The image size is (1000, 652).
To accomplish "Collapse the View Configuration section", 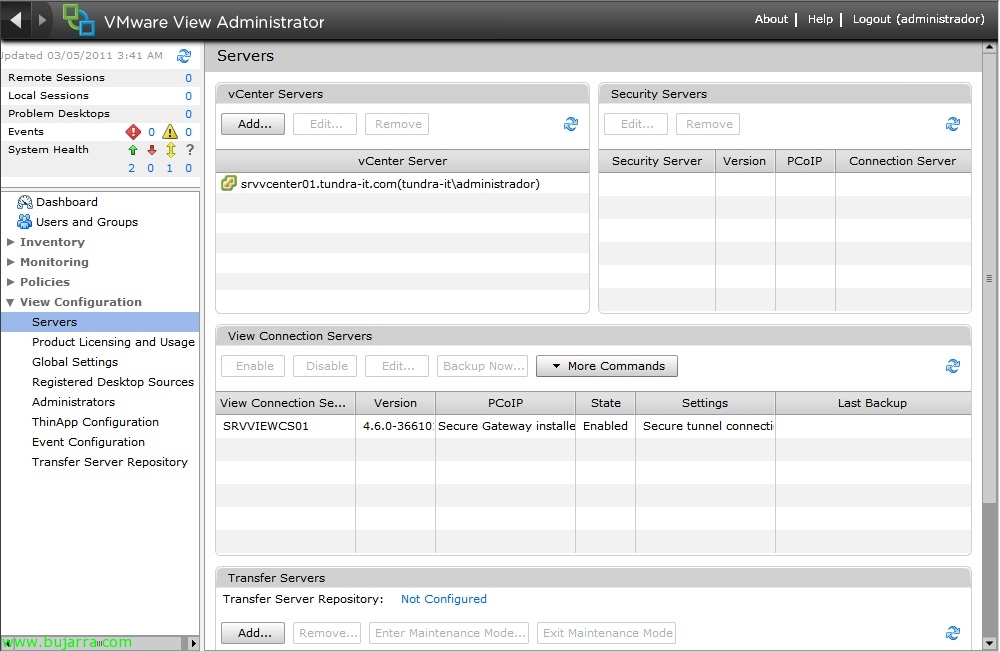I will (x=11, y=302).
